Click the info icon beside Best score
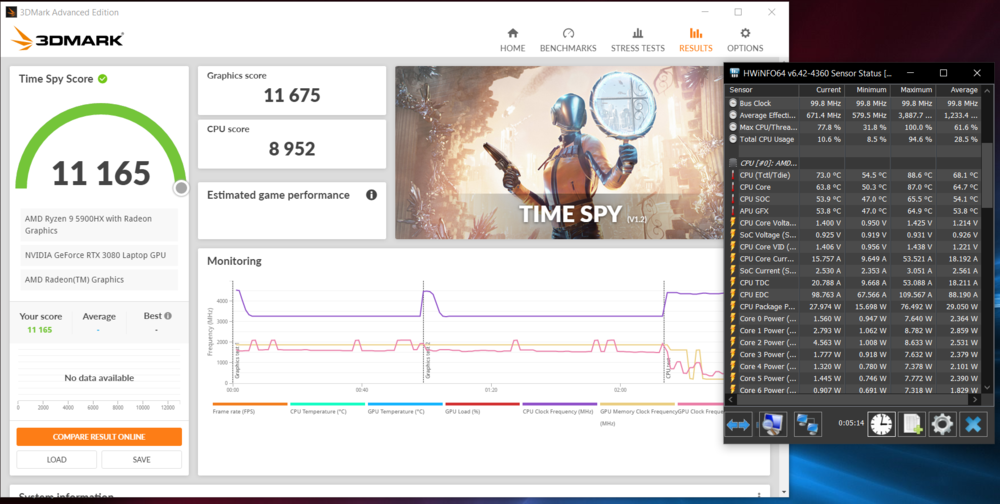The image size is (1000, 504). [x=167, y=316]
